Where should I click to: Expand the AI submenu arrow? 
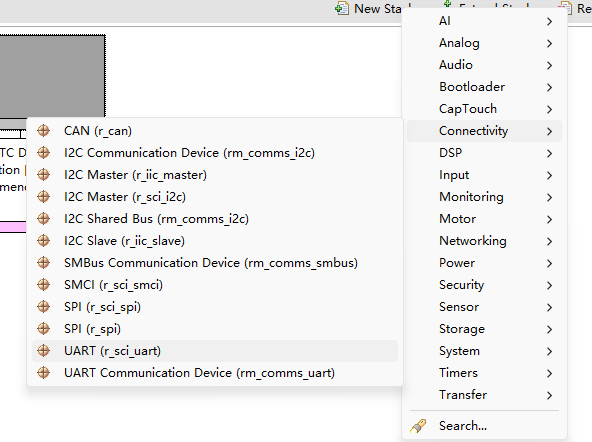tap(549, 22)
